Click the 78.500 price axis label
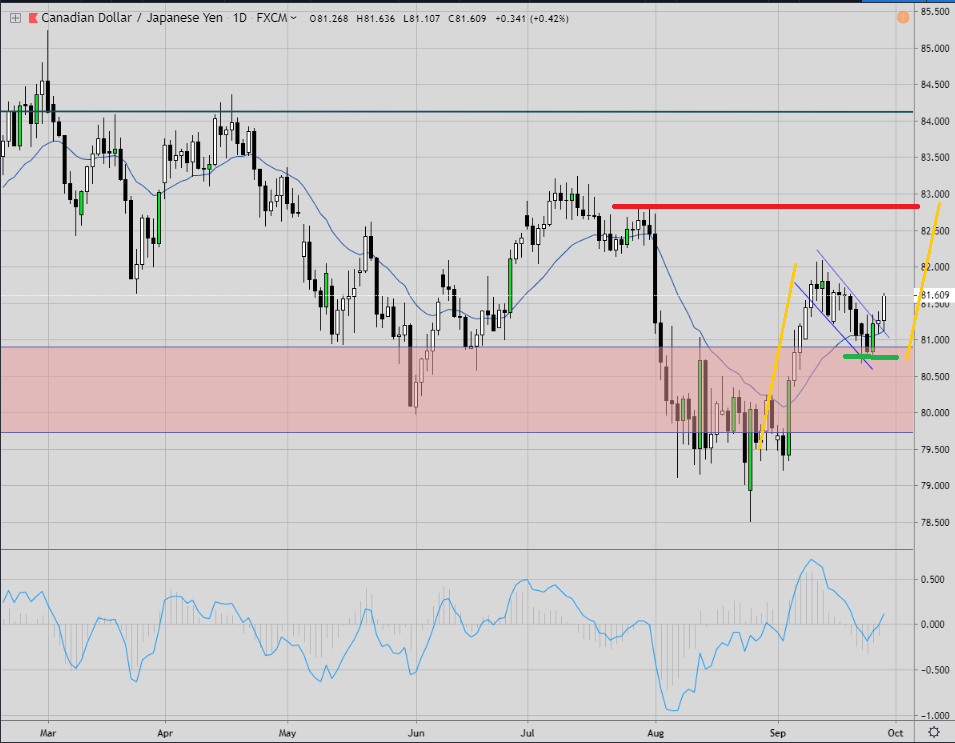The width and height of the screenshot is (955, 743). coord(935,522)
